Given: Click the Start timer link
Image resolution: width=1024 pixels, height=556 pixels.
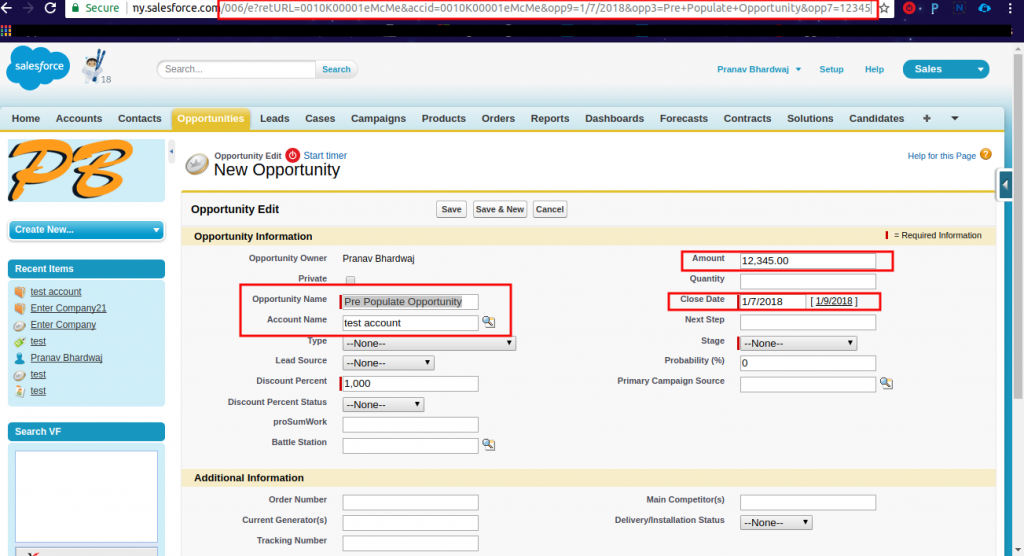Looking at the screenshot, I should point(325,155).
